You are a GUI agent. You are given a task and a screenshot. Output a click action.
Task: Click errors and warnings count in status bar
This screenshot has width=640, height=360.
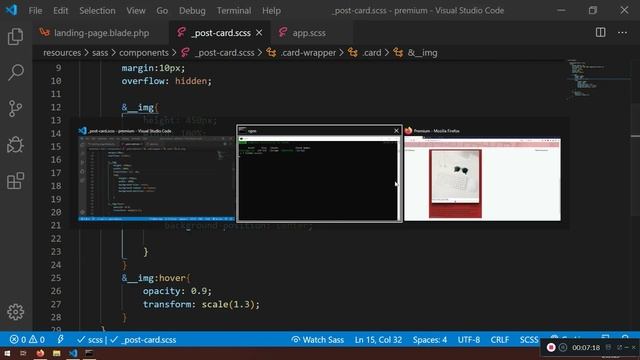[x=27, y=340]
